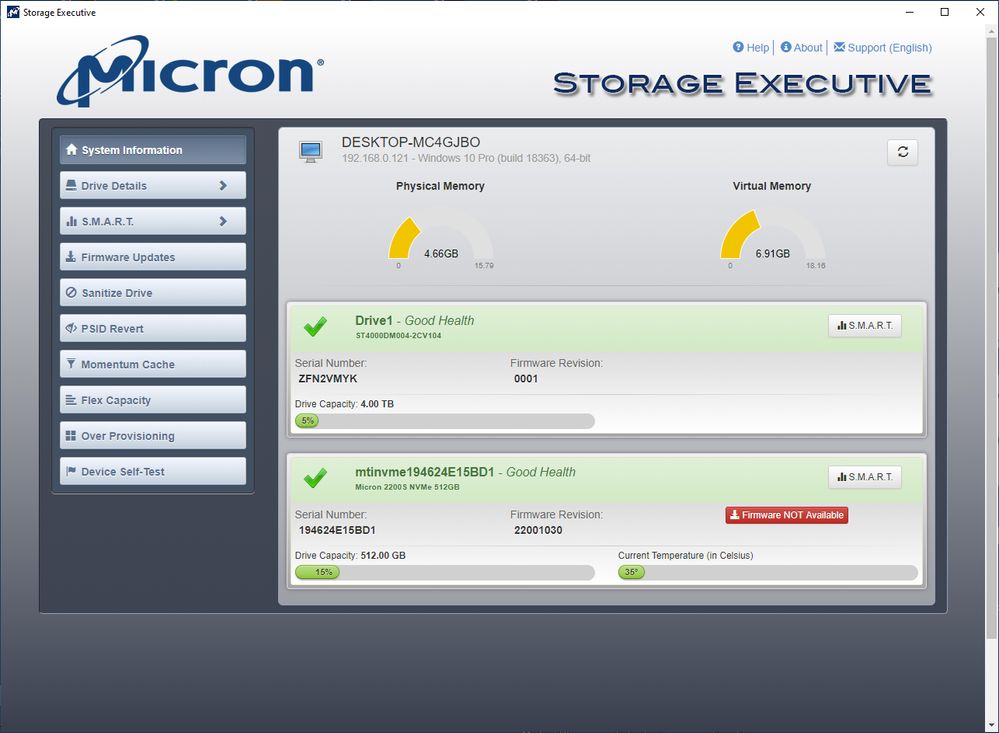Click the Drive1 capacity bar showing 5%
The image size is (999, 733).
click(445, 421)
